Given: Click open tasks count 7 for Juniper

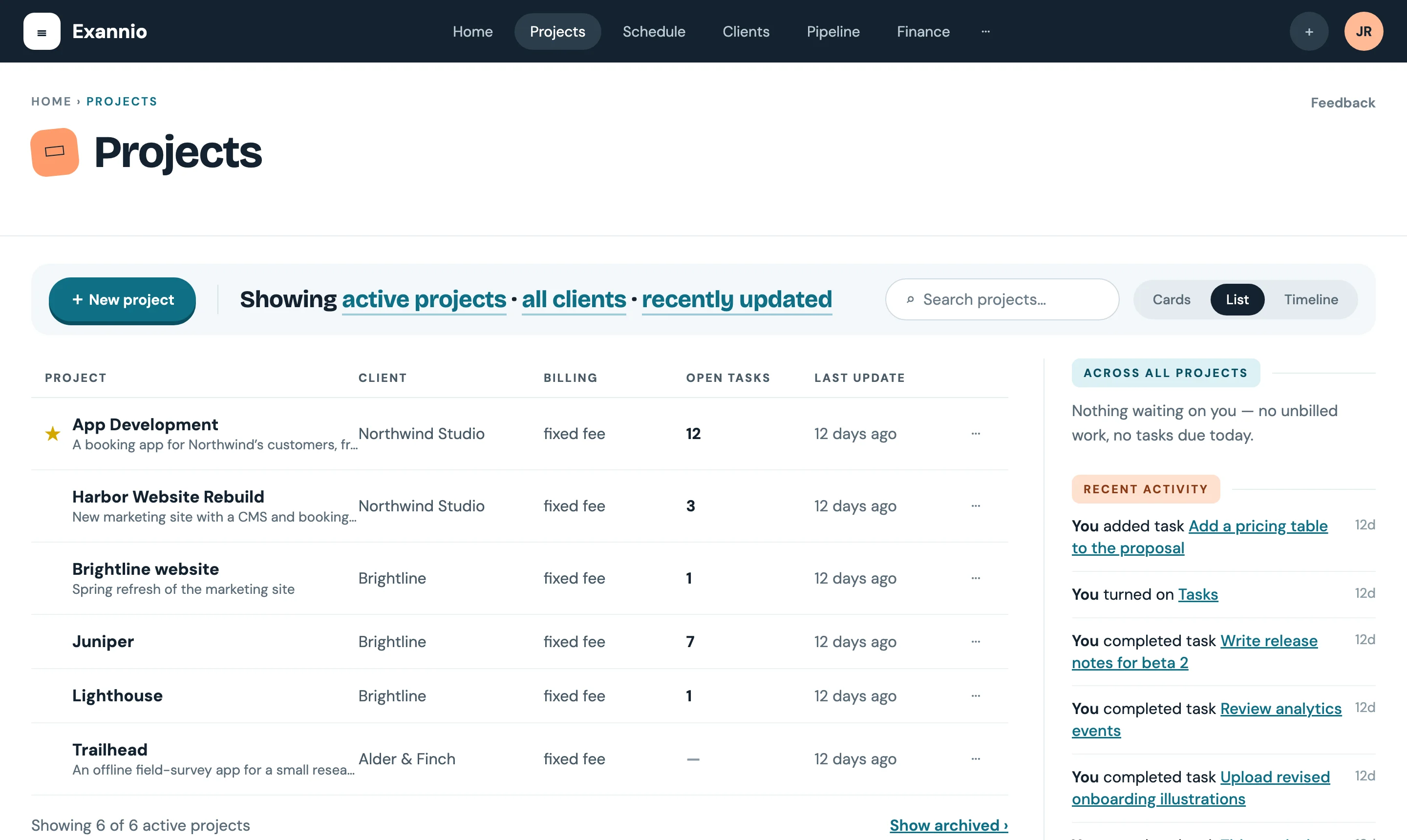Looking at the screenshot, I should click(x=690, y=641).
